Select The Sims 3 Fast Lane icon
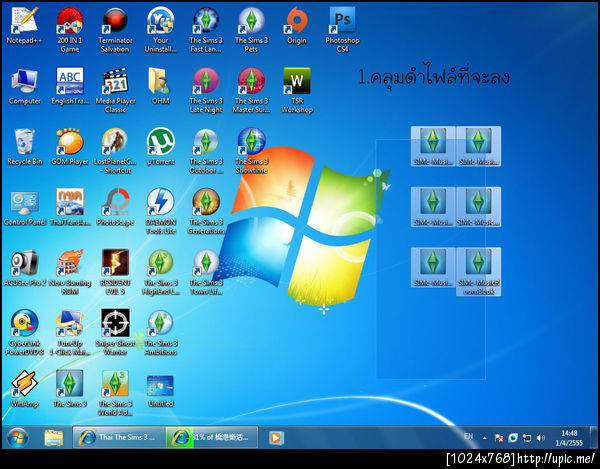The width and height of the screenshot is (600, 469). click(206, 30)
